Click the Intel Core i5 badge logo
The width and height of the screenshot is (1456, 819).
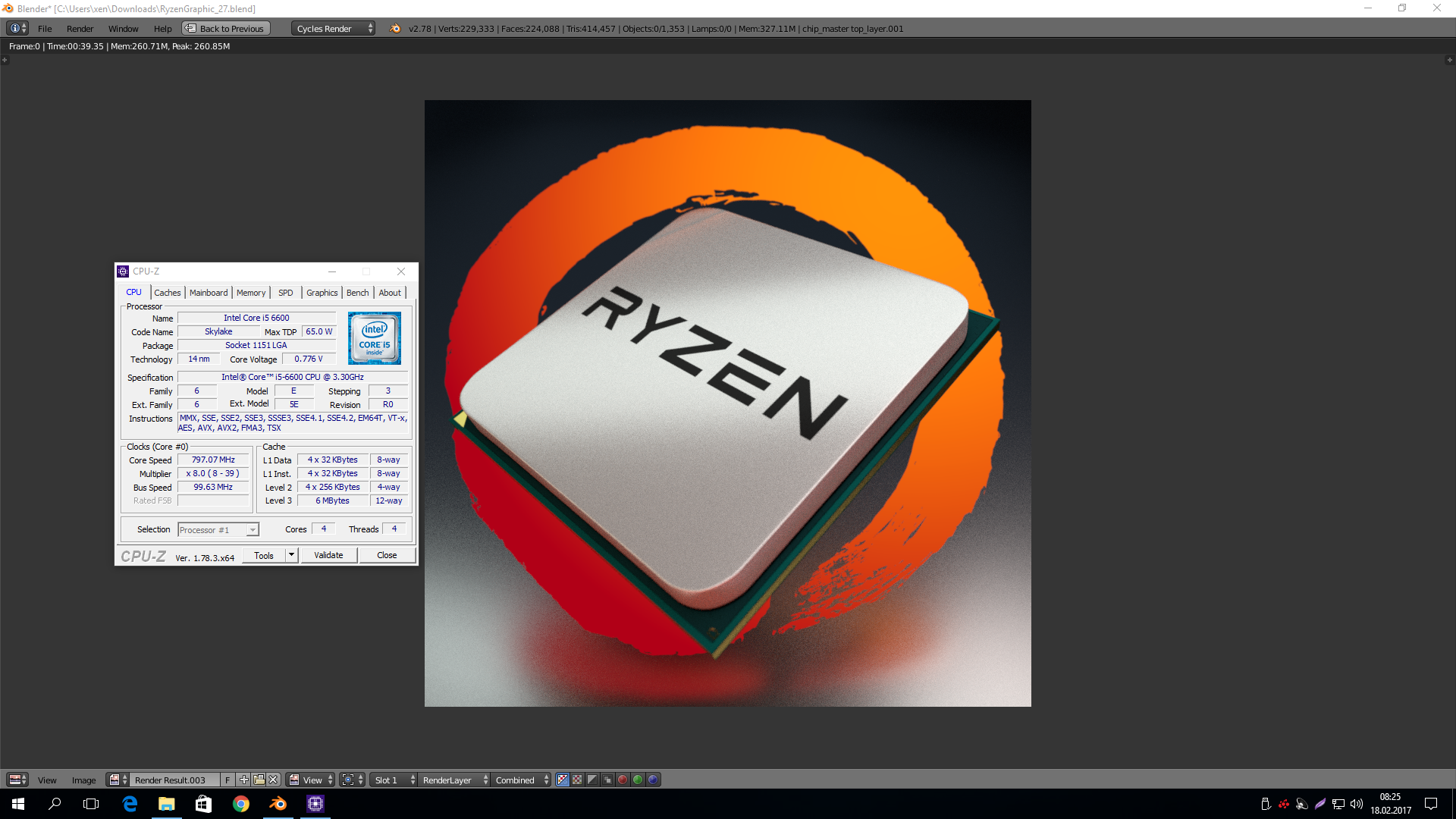tap(375, 338)
